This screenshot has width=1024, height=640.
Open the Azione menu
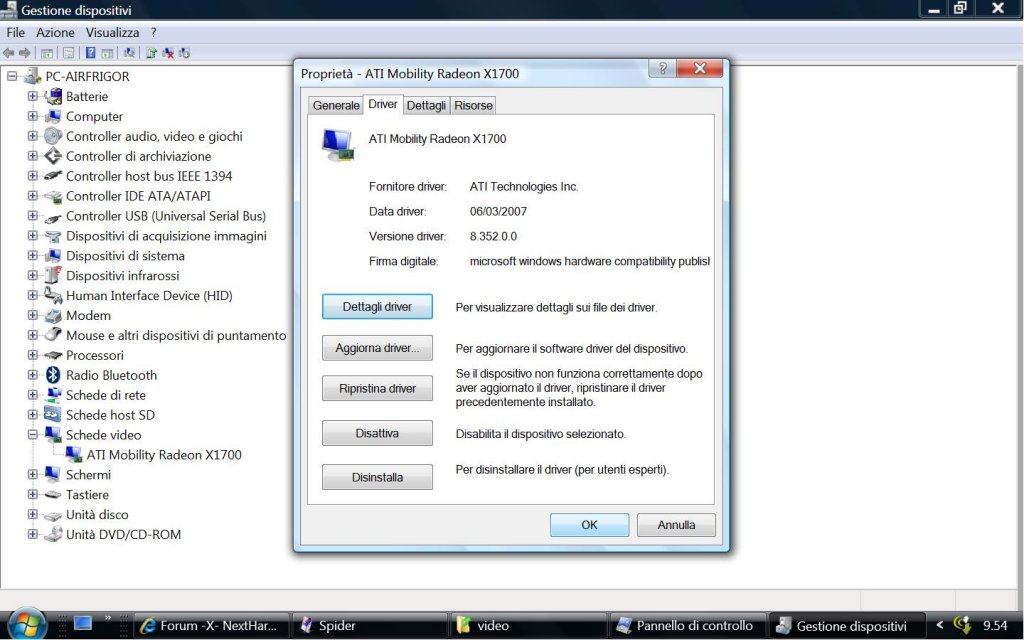[x=56, y=33]
